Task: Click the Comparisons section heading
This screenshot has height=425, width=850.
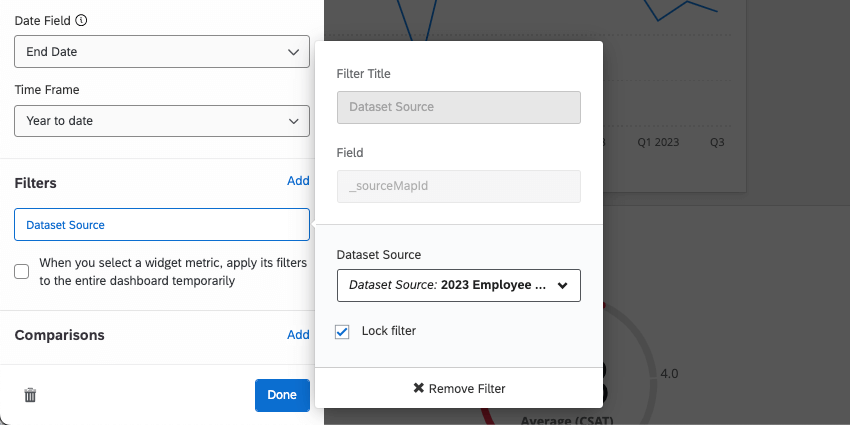Action: pos(59,335)
